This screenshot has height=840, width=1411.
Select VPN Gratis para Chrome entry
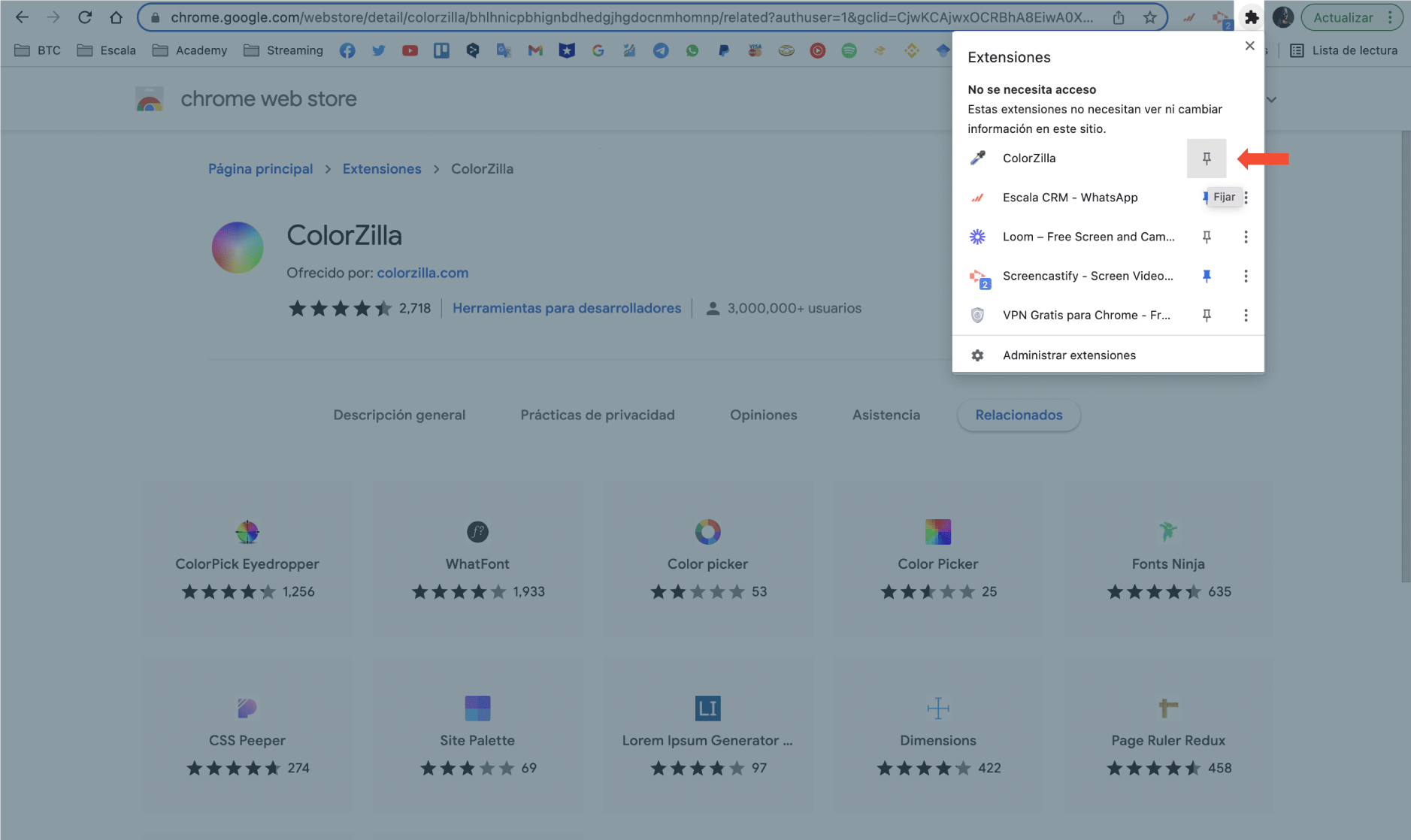[x=1070, y=315]
